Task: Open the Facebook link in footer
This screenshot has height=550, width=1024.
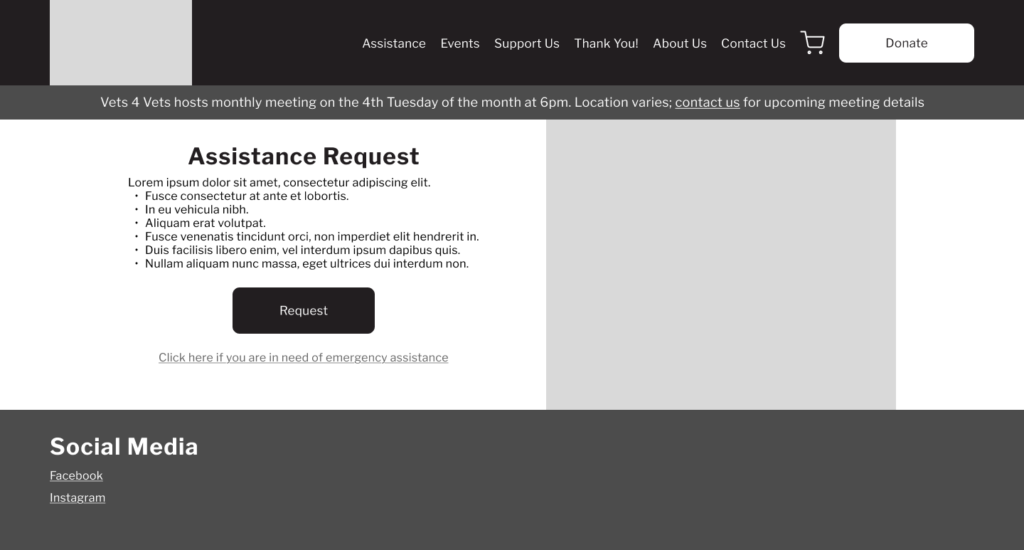Action: (76, 476)
